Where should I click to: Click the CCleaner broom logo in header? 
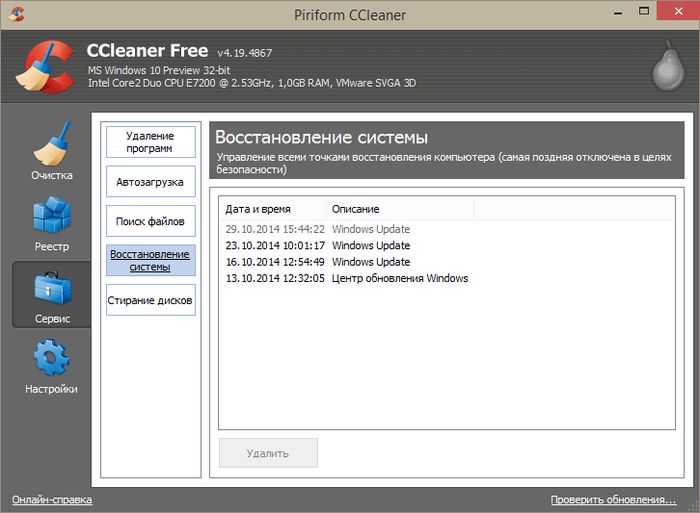pyautogui.click(x=45, y=66)
